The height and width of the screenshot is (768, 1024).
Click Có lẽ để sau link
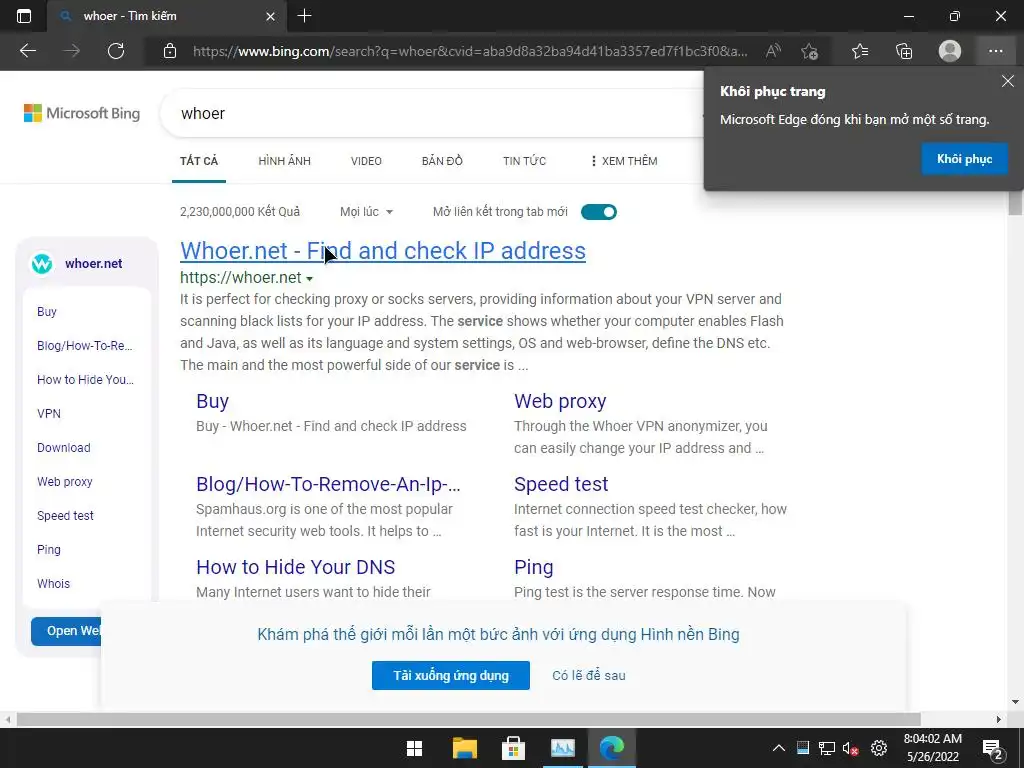coord(589,675)
